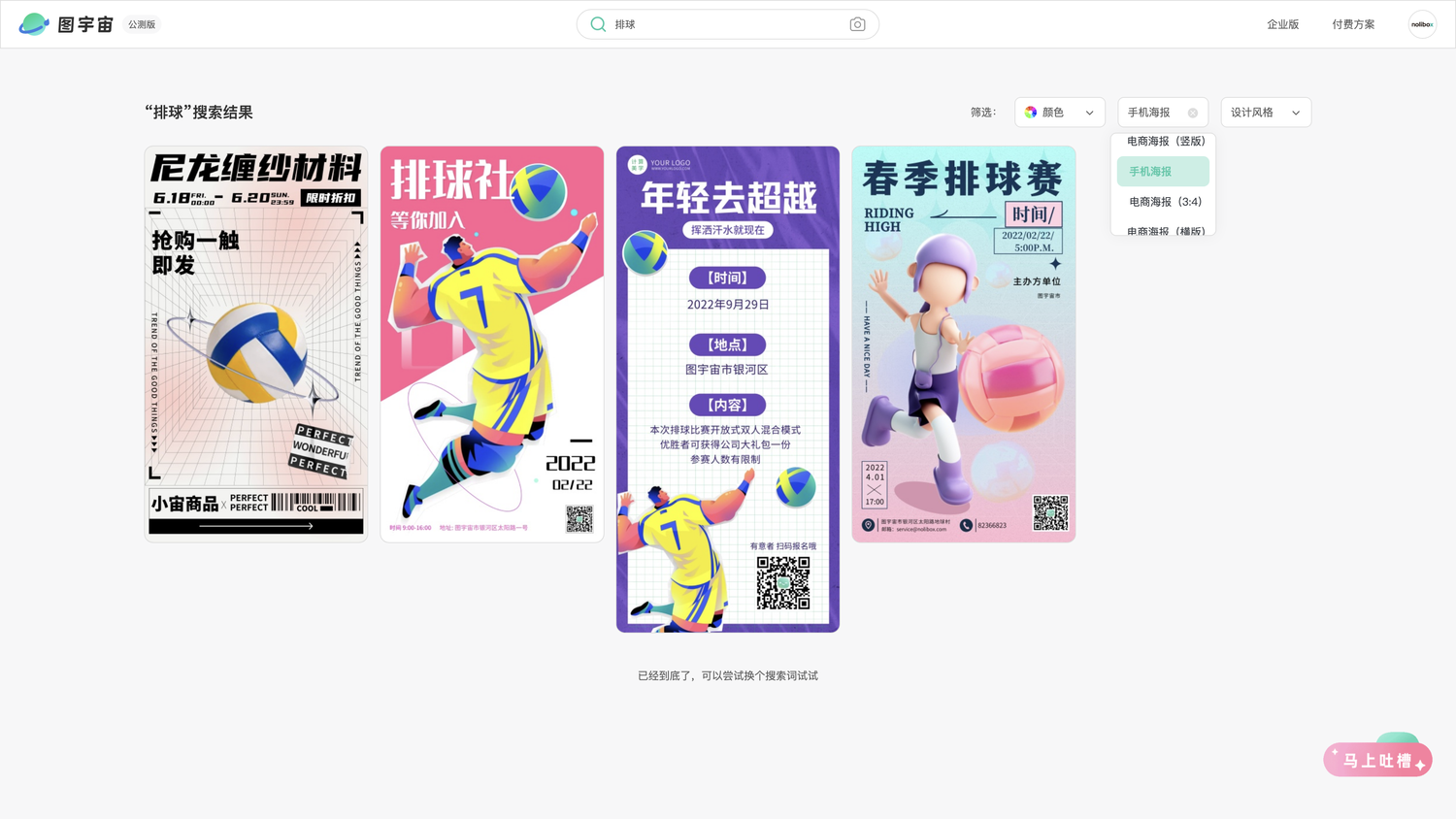The width and height of the screenshot is (1456, 819).
Task: Click the 筛选 label
Action: [x=983, y=113]
